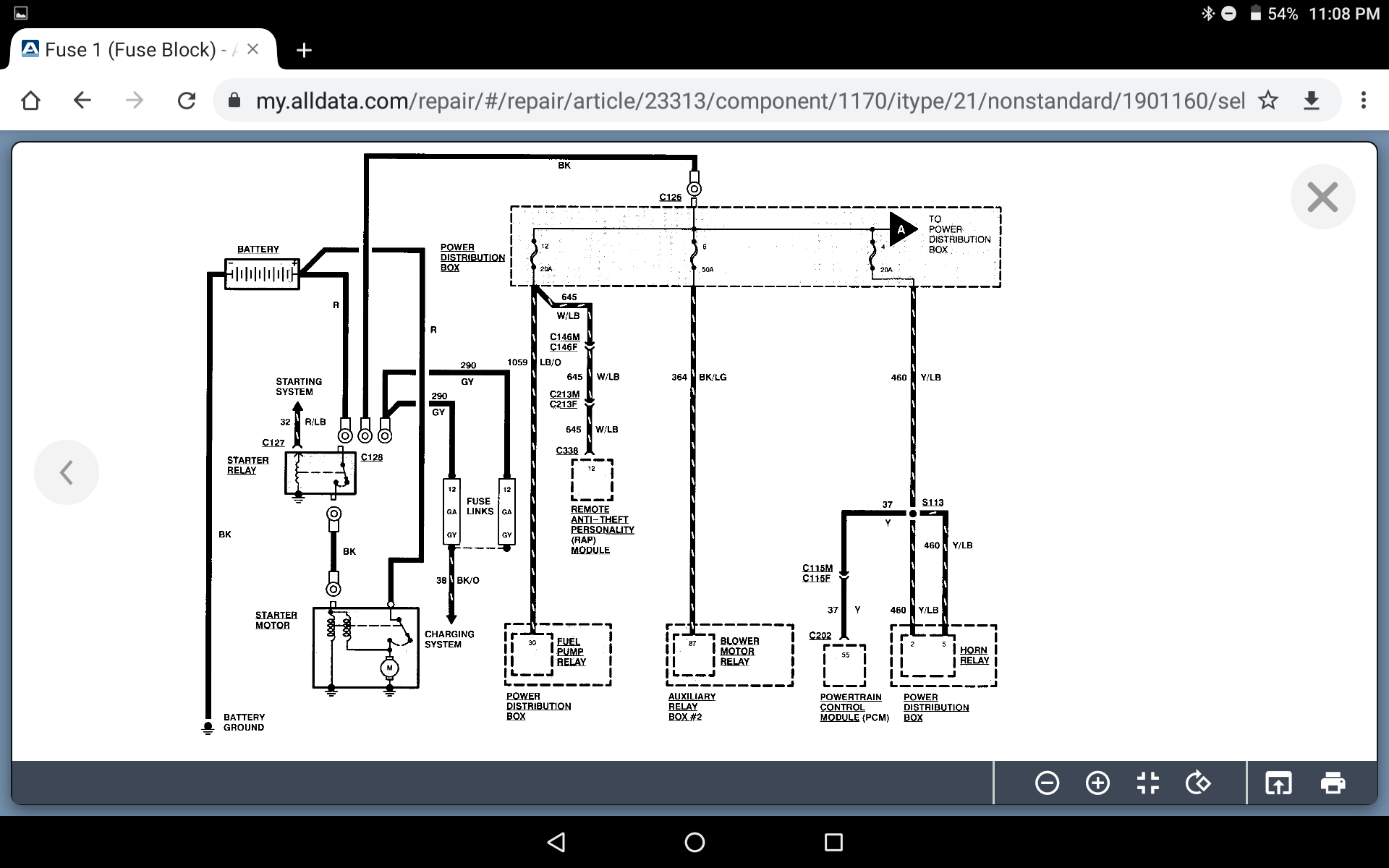Navigate back in browser history
1389x868 pixels.
[x=82, y=101]
